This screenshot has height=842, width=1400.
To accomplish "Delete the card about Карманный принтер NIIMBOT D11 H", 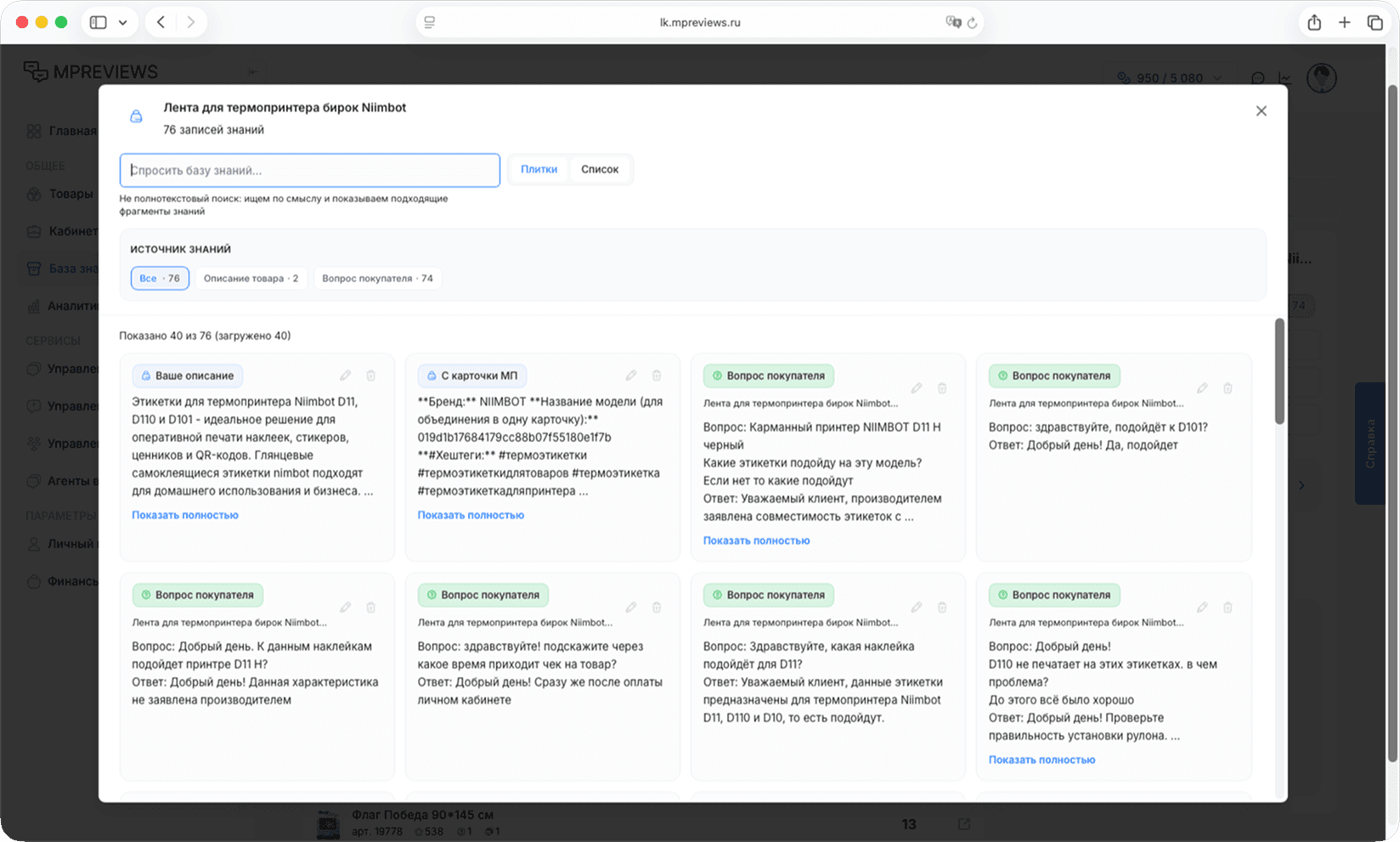I will [x=942, y=388].
